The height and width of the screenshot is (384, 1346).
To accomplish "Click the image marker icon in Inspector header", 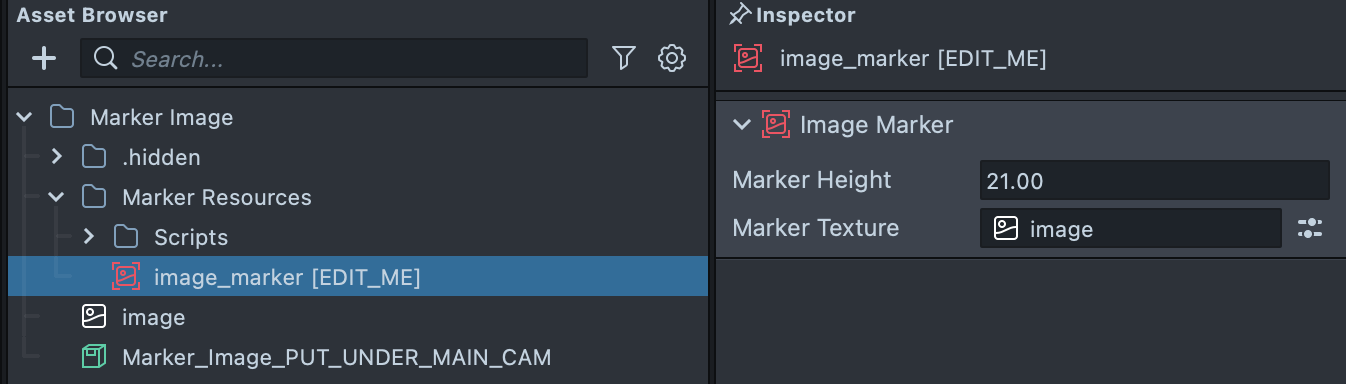I will pos(748,59).
